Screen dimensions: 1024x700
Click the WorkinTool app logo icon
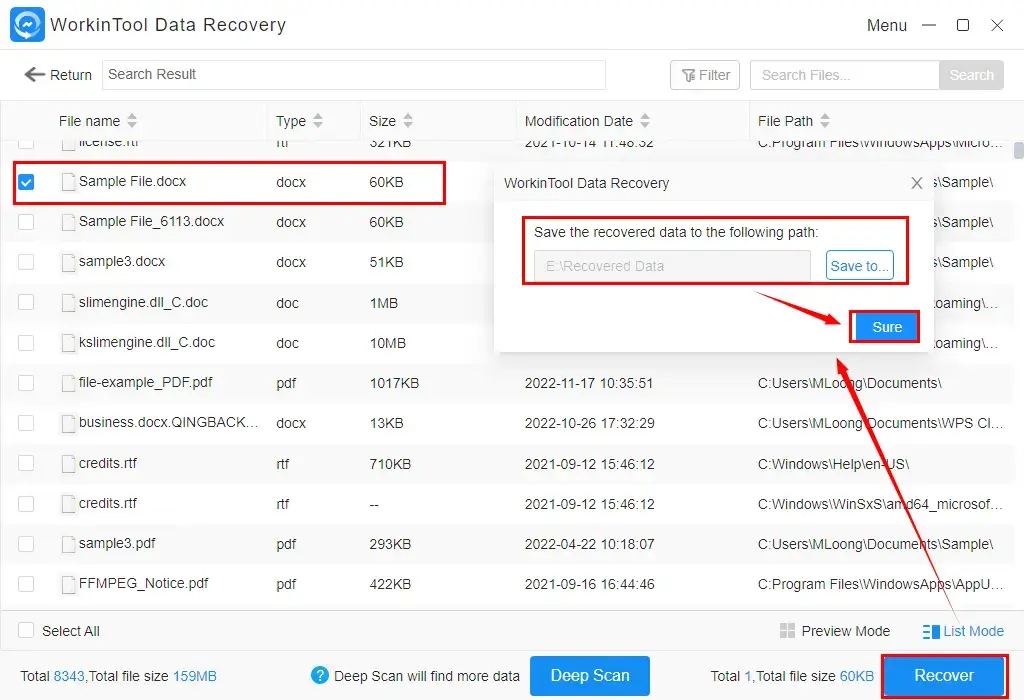click(x=27, y=25)
